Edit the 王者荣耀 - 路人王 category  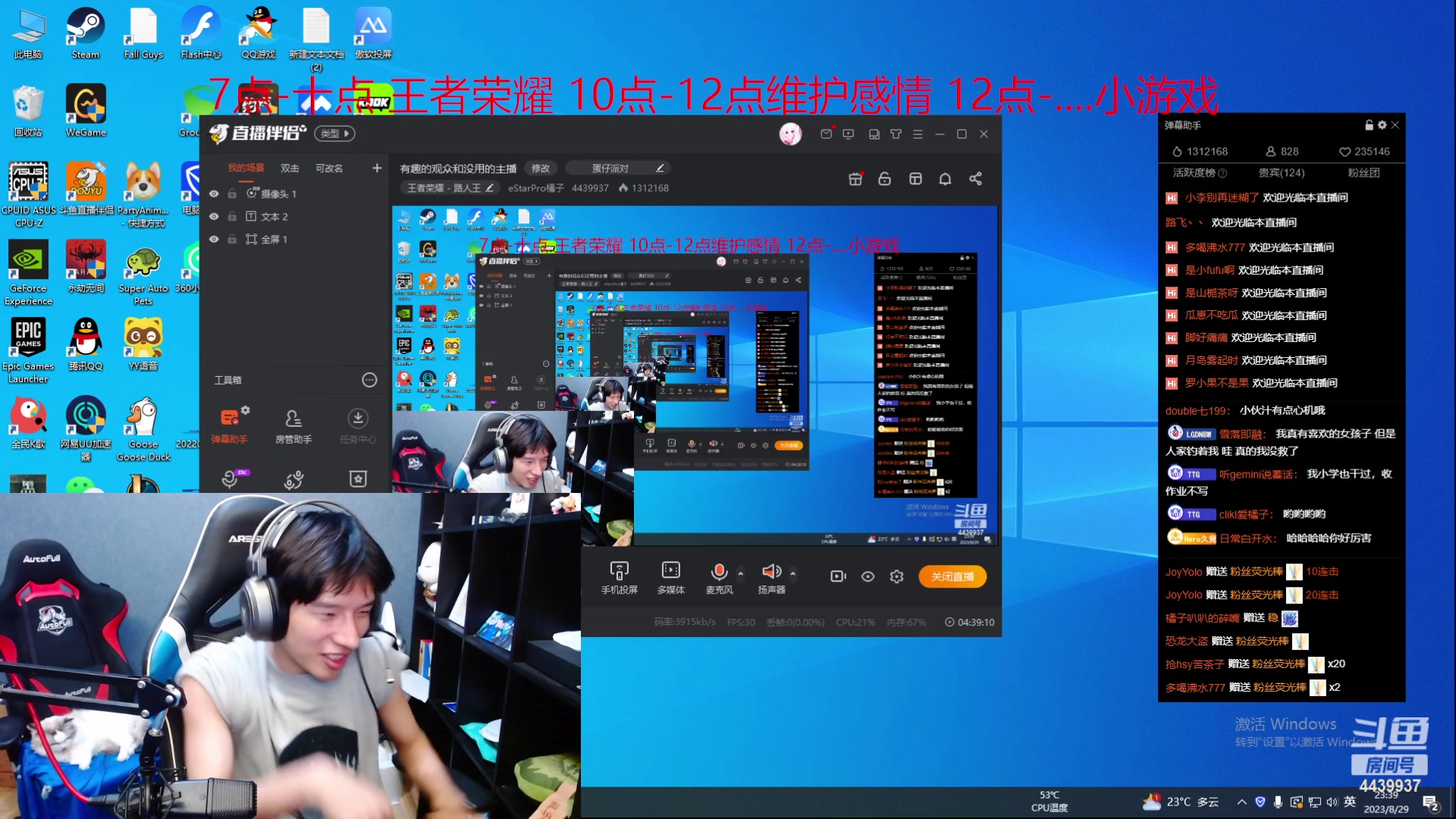pos(451,188)
